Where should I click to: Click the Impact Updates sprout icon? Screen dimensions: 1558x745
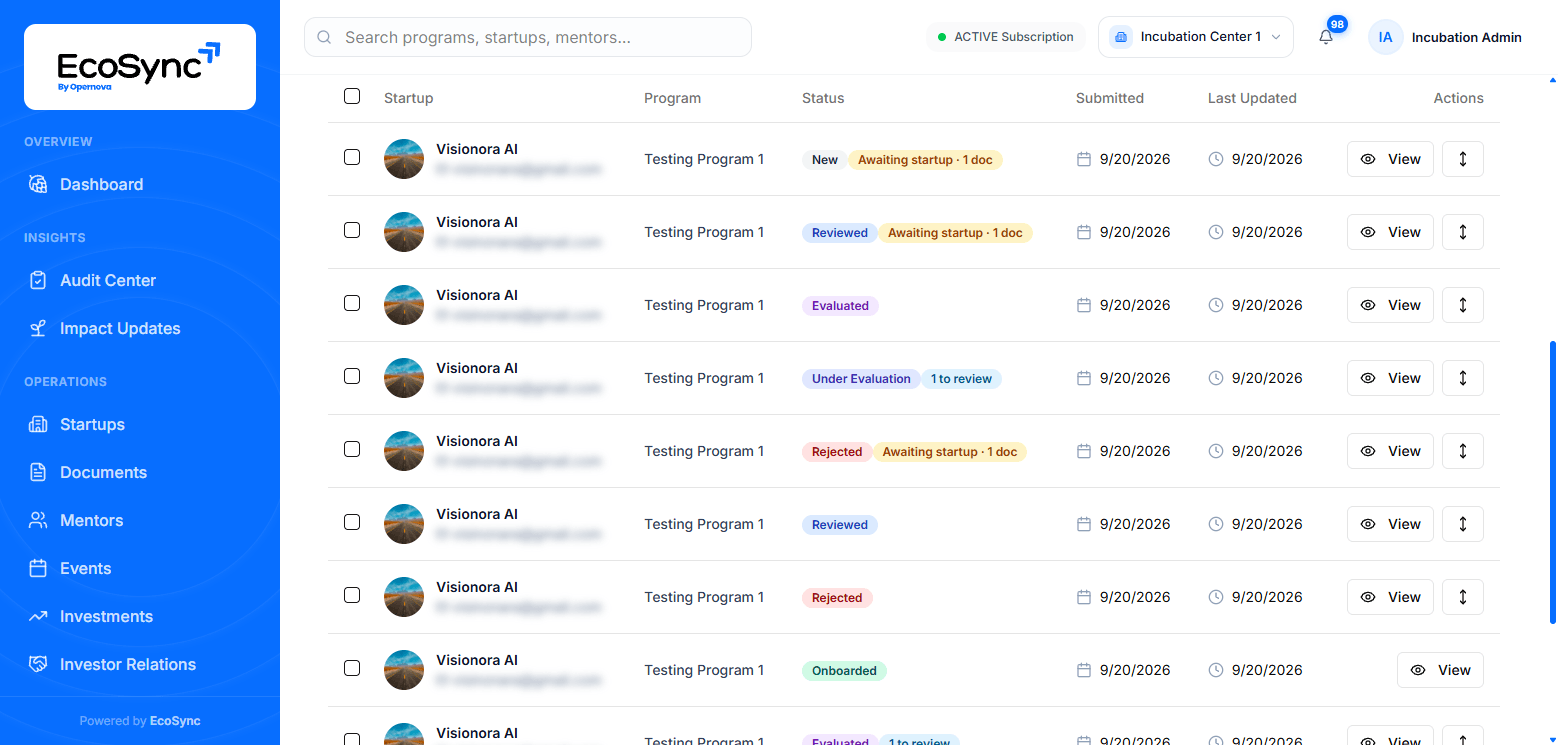[38, 328]
